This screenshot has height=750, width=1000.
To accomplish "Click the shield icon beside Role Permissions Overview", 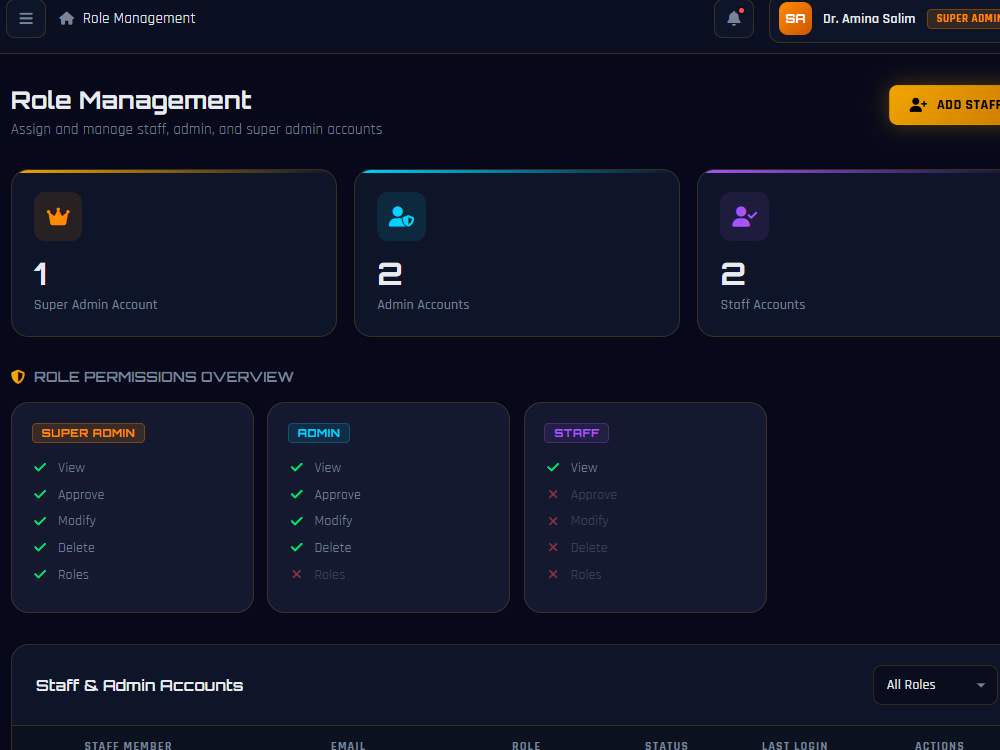I will 18,377.
